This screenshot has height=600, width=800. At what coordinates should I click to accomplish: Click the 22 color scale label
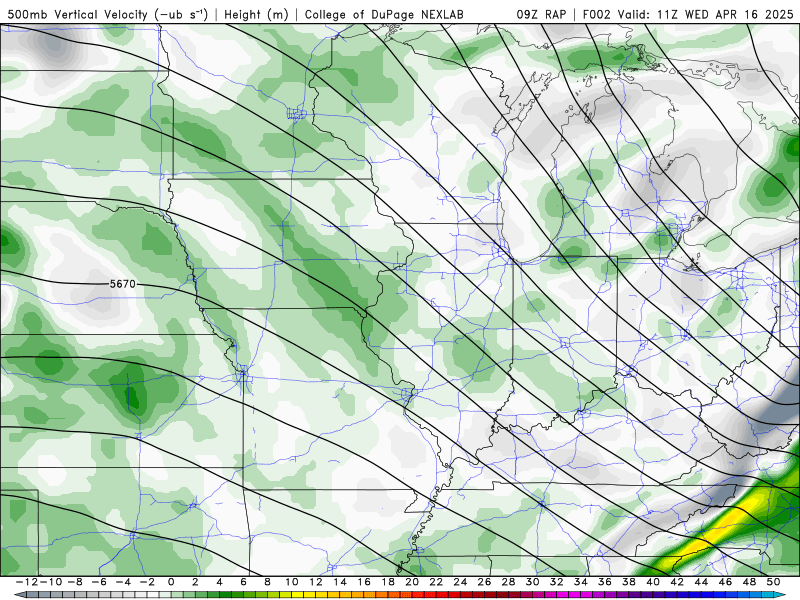436,582
